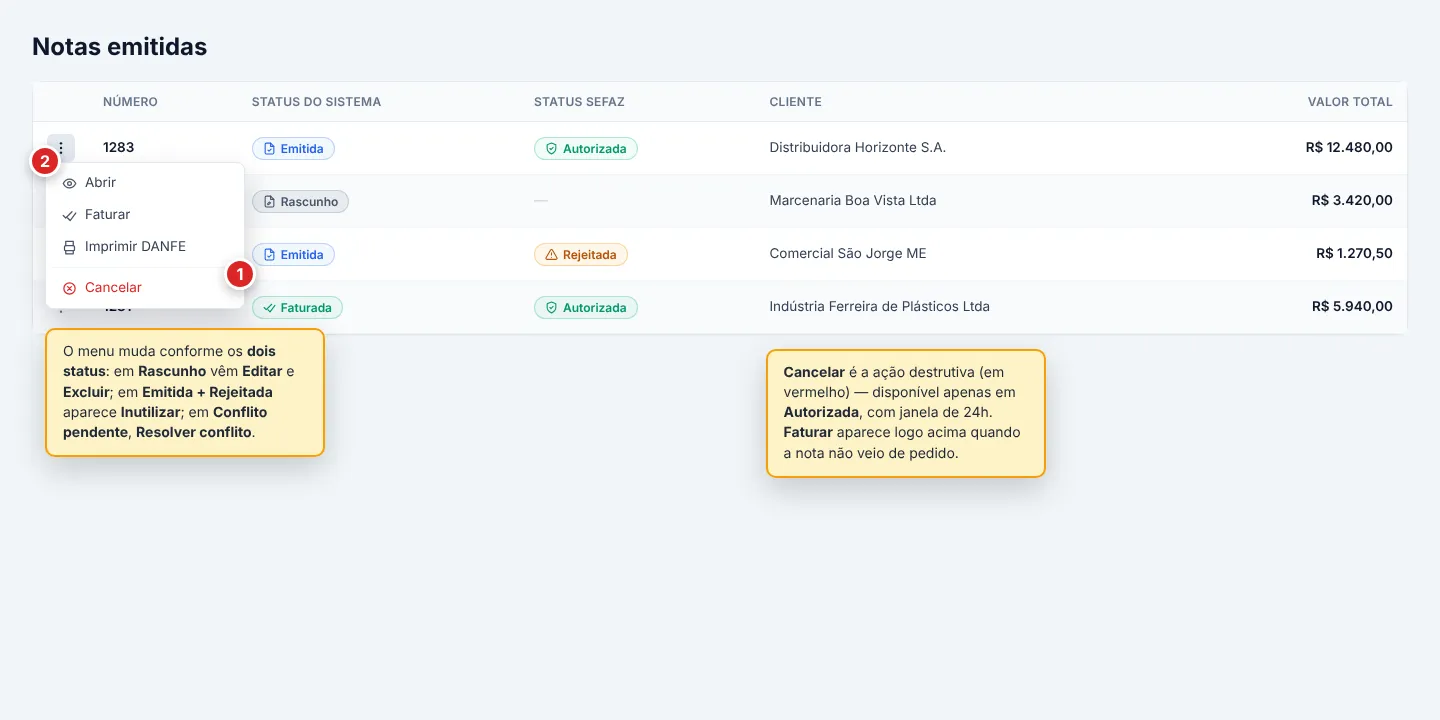This screenshot has height=720, width=1440.
Task: Click the green Faturada status badge
Action: [x=297, y=307]
